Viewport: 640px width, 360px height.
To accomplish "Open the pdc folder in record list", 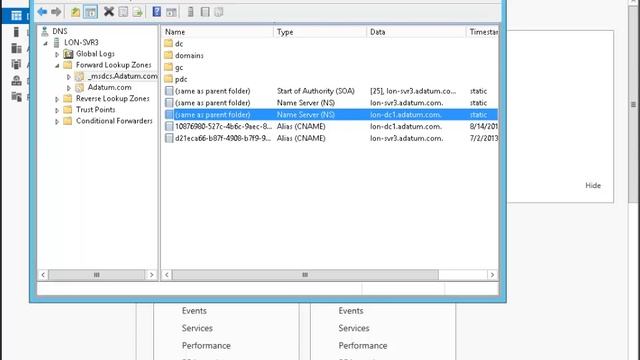I will click(x=181, y=79).
